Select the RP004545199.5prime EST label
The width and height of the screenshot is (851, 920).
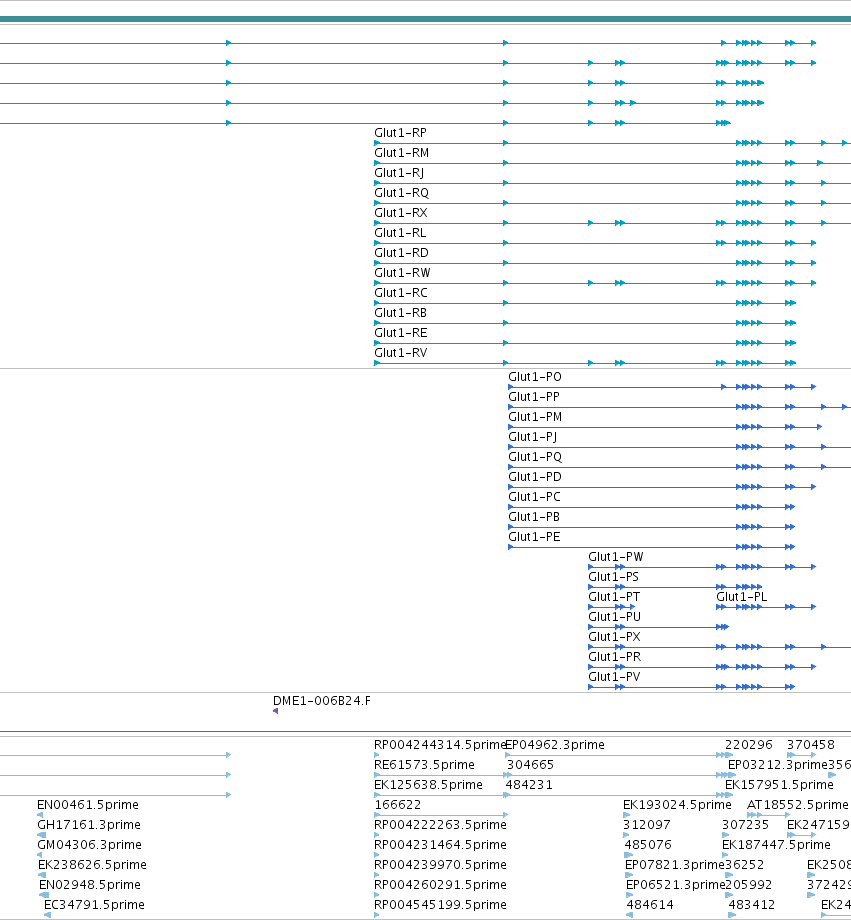[440, 904]
